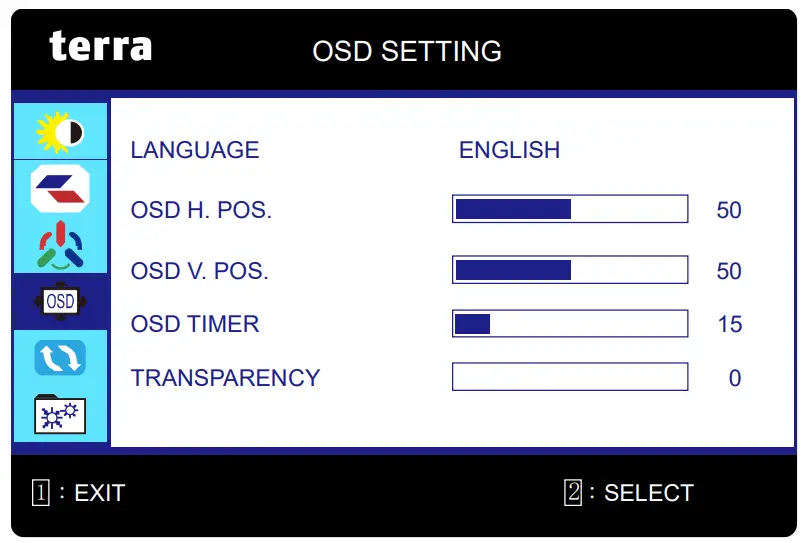Adjust the OSD V. POS. slider bar
Screen dimensions: 807x543
point(570,270)
